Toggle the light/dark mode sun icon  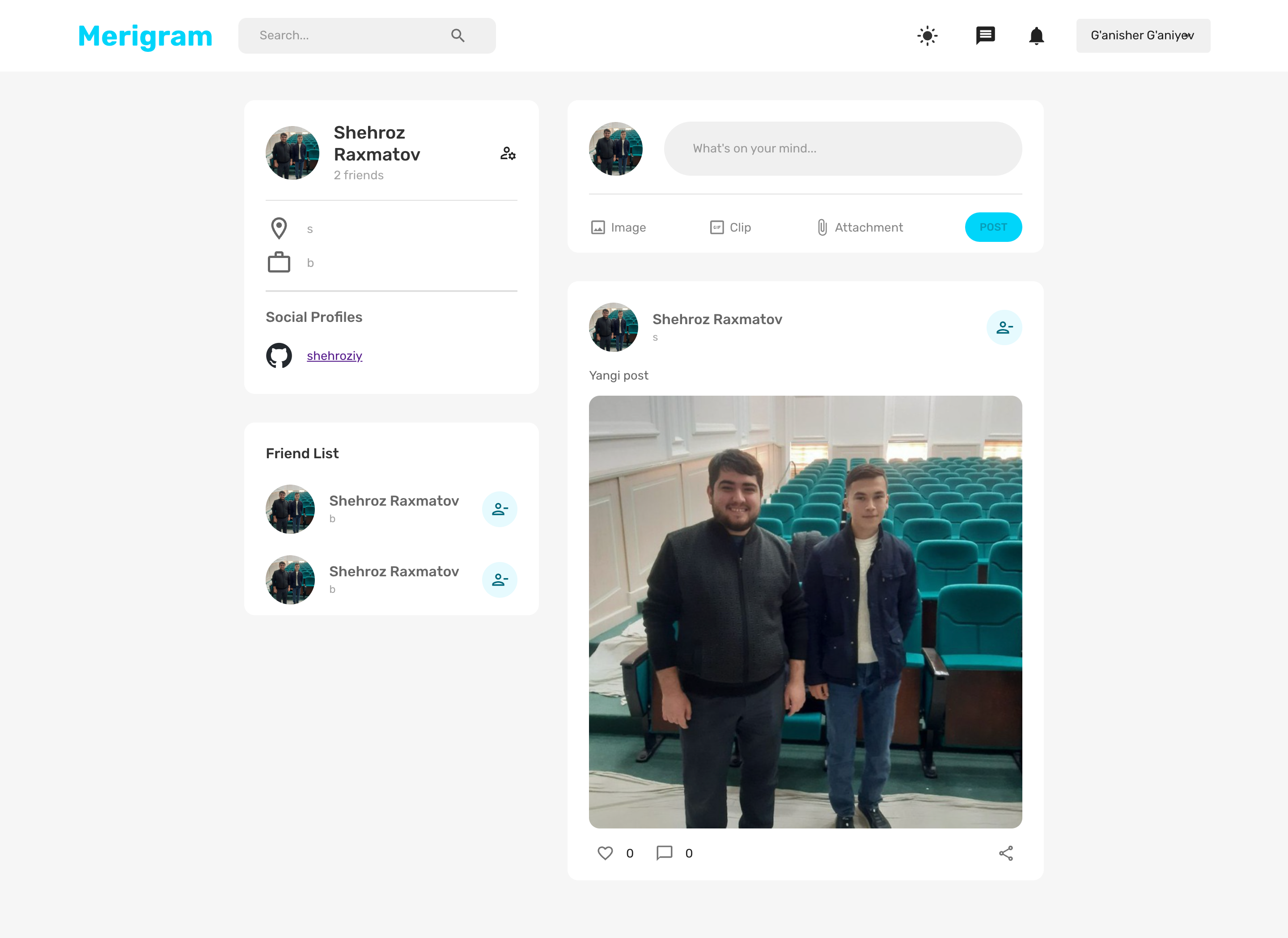(x=927, y=36)
